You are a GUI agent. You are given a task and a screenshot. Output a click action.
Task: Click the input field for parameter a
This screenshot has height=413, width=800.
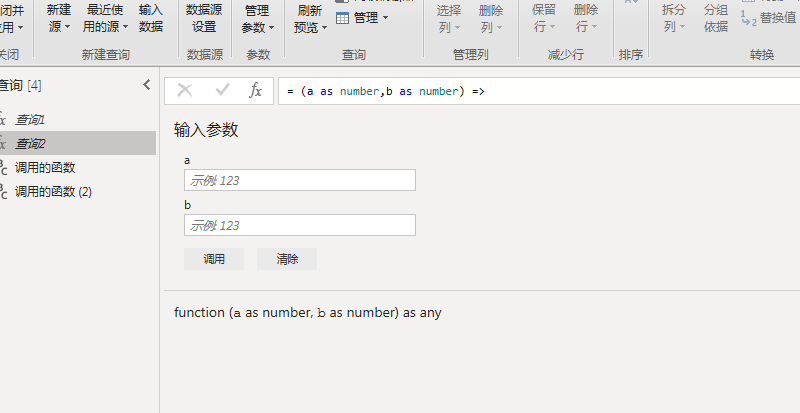tap(299, 180)
